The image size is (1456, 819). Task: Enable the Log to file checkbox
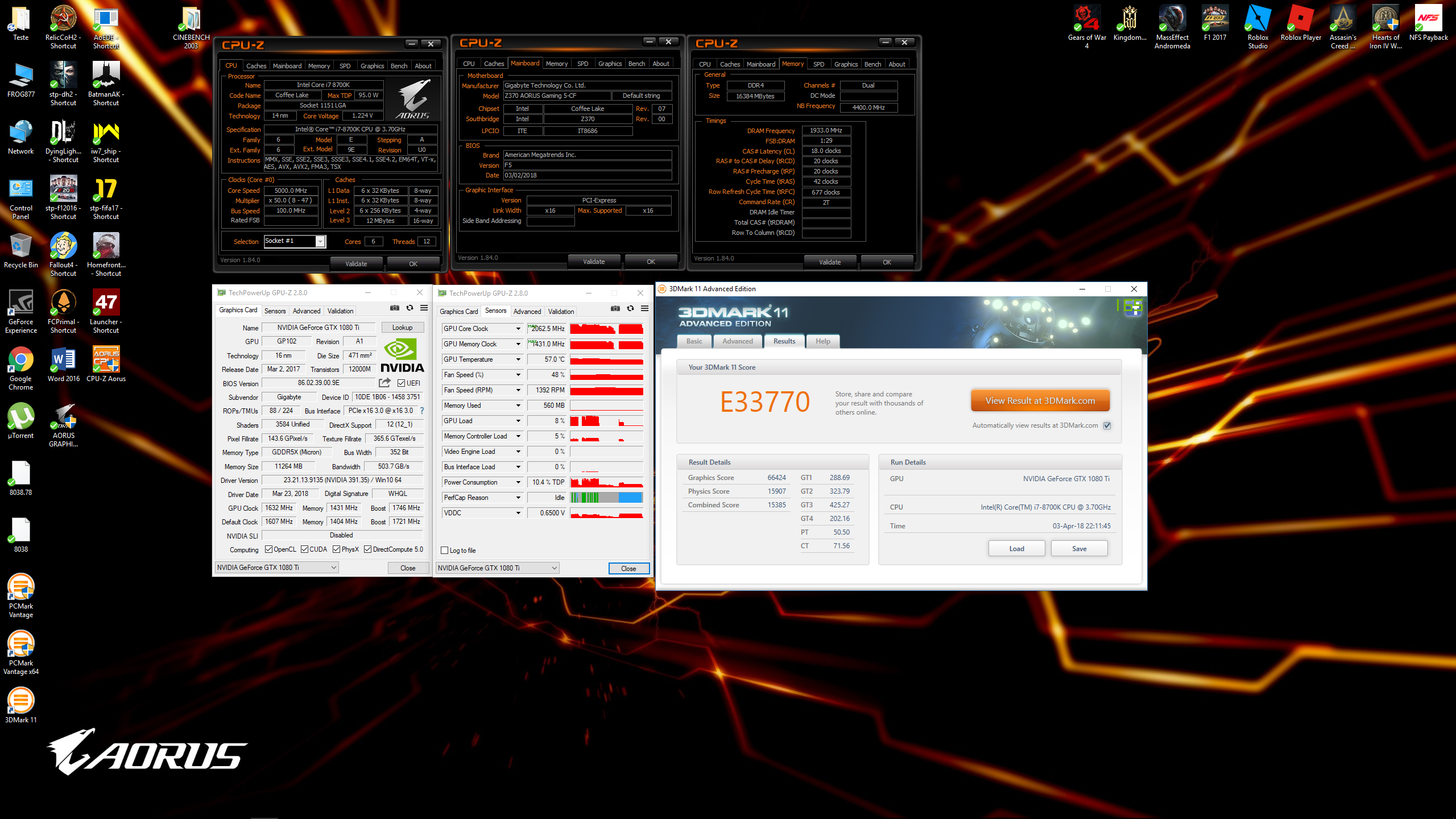(445, 551)
